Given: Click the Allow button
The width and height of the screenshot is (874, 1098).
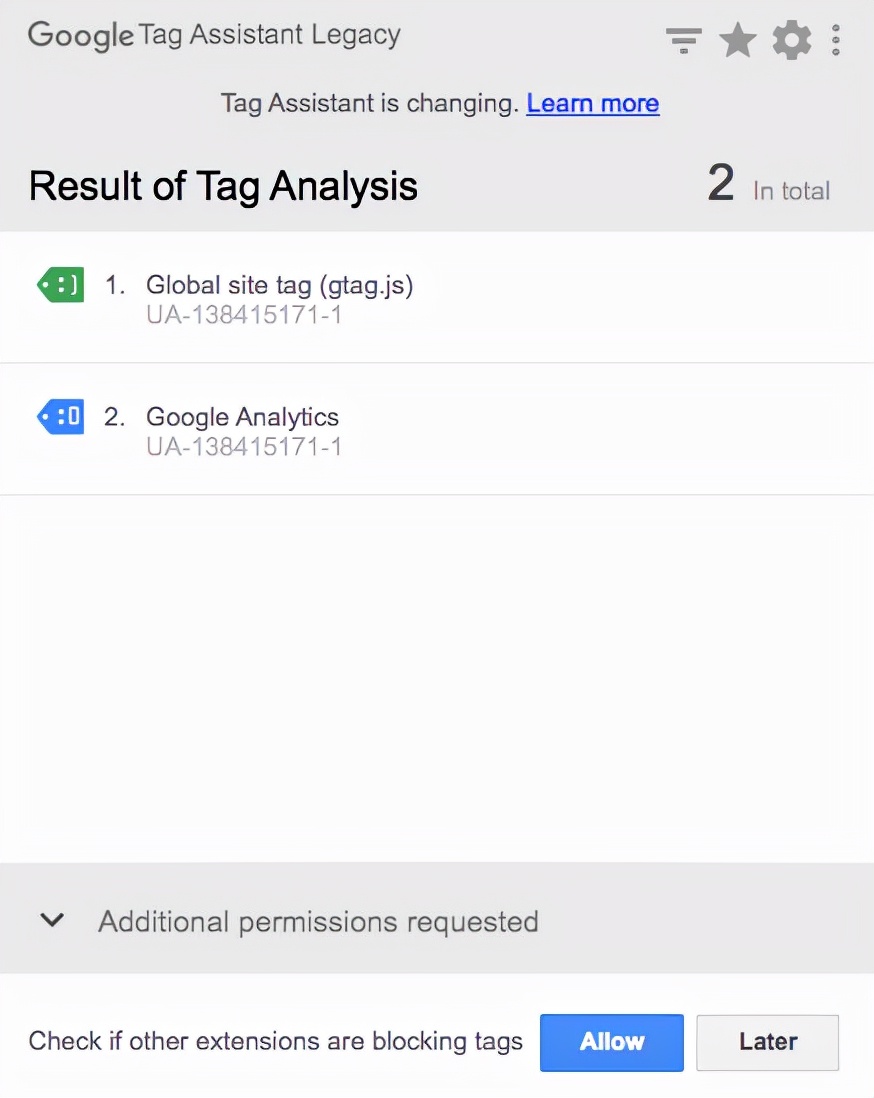Looking at the screenshot, I should [x=611, y=1042].
